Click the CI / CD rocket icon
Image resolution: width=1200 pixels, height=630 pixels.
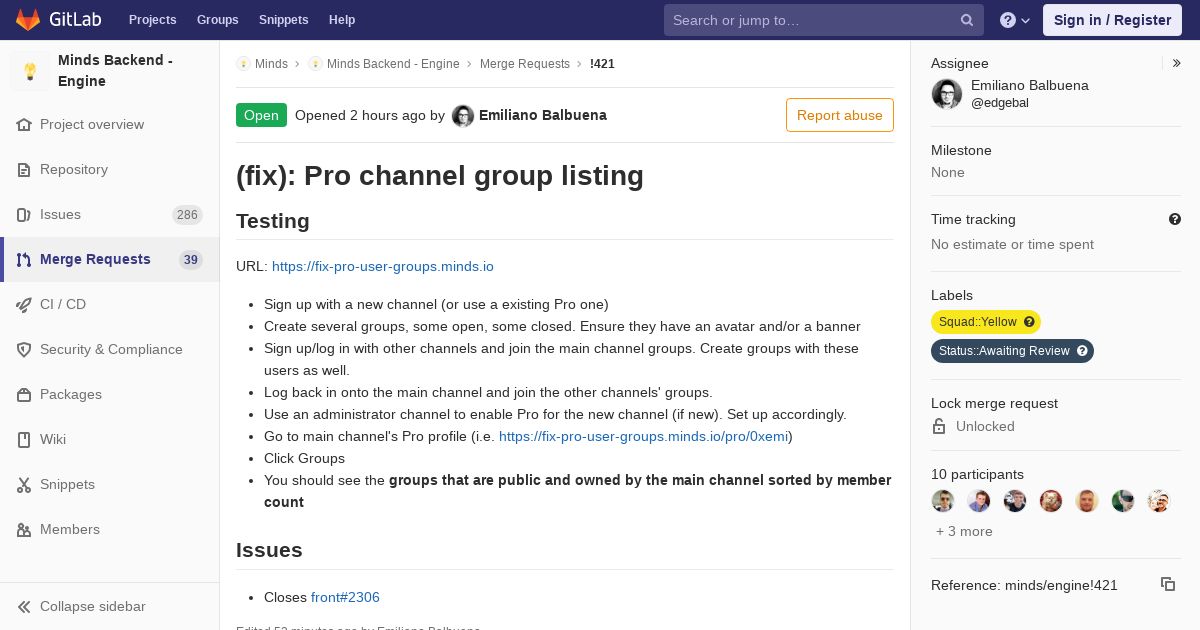point(24,305)
